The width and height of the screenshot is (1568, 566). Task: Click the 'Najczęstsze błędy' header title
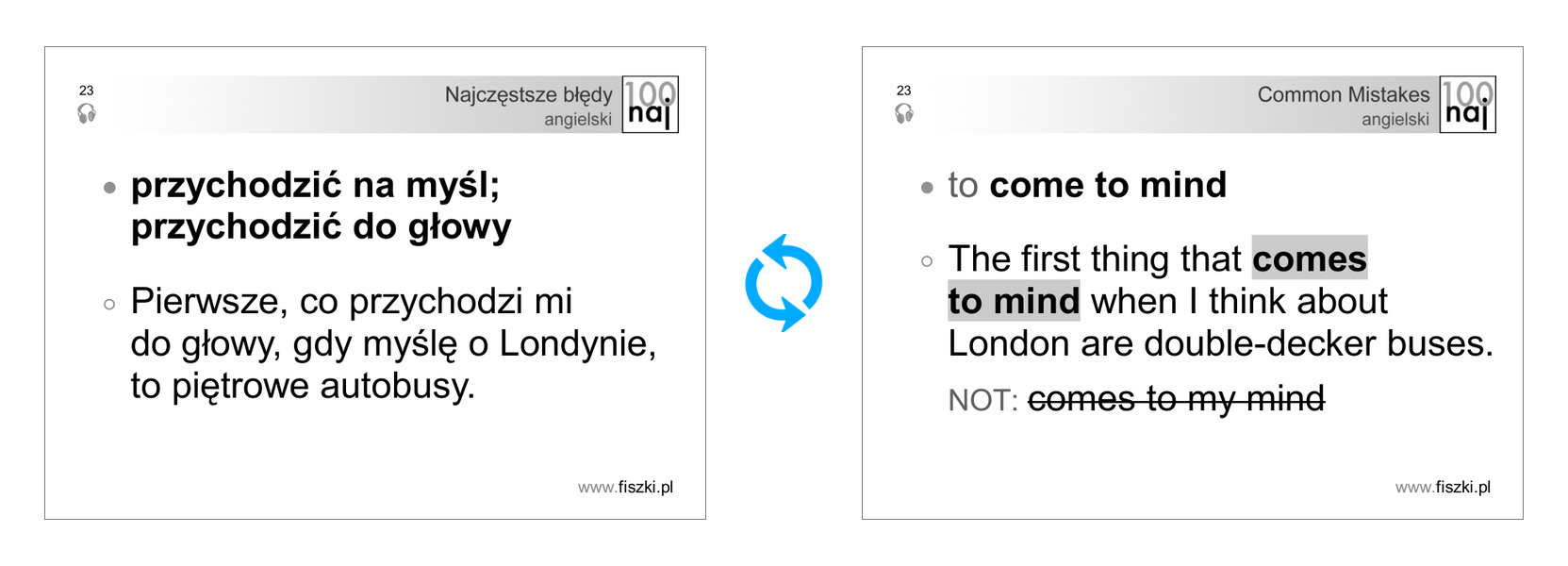[528, 94]
